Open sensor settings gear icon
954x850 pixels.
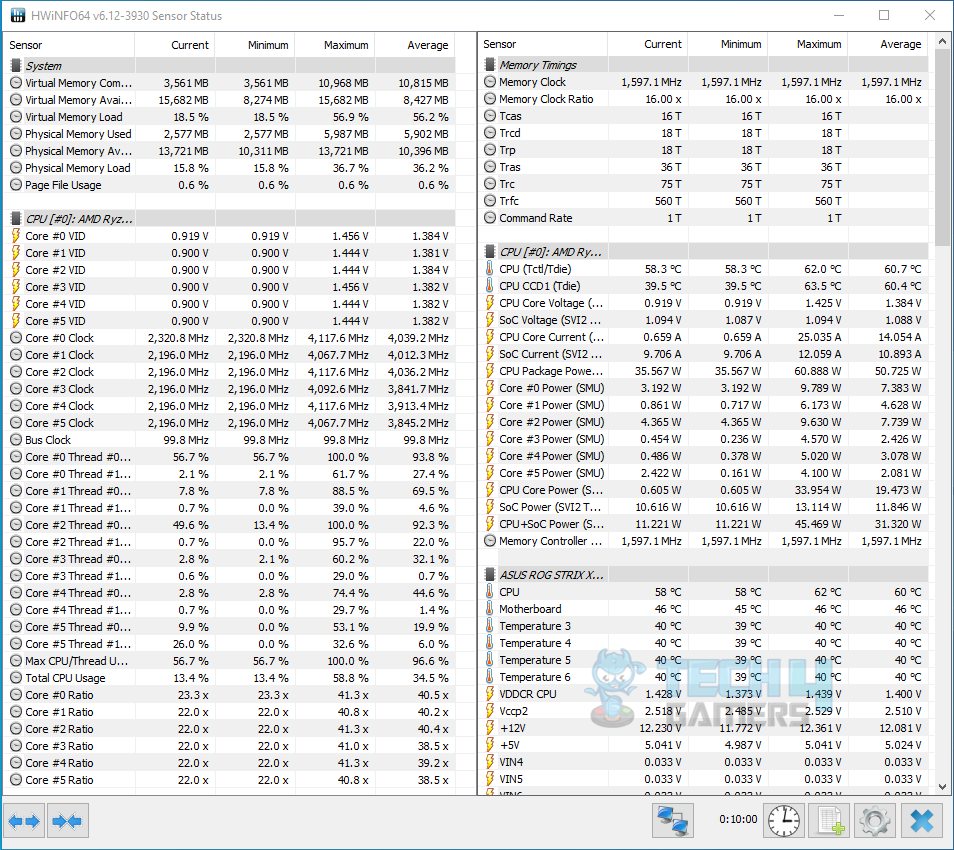click(876, 821)
